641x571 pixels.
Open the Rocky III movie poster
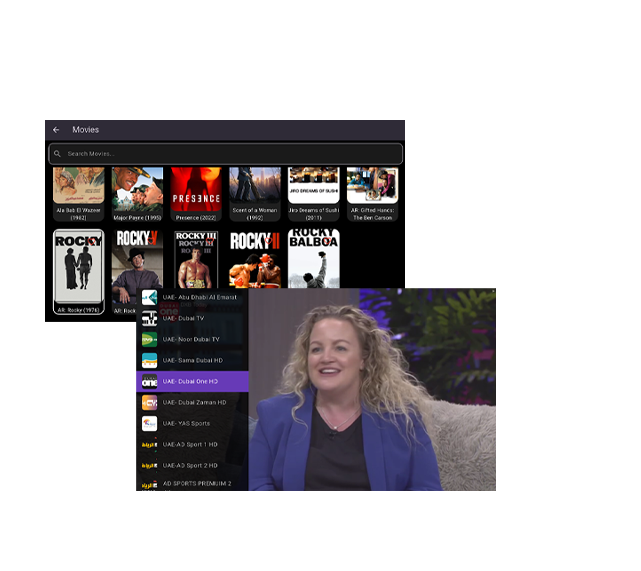tap(196, 258)
